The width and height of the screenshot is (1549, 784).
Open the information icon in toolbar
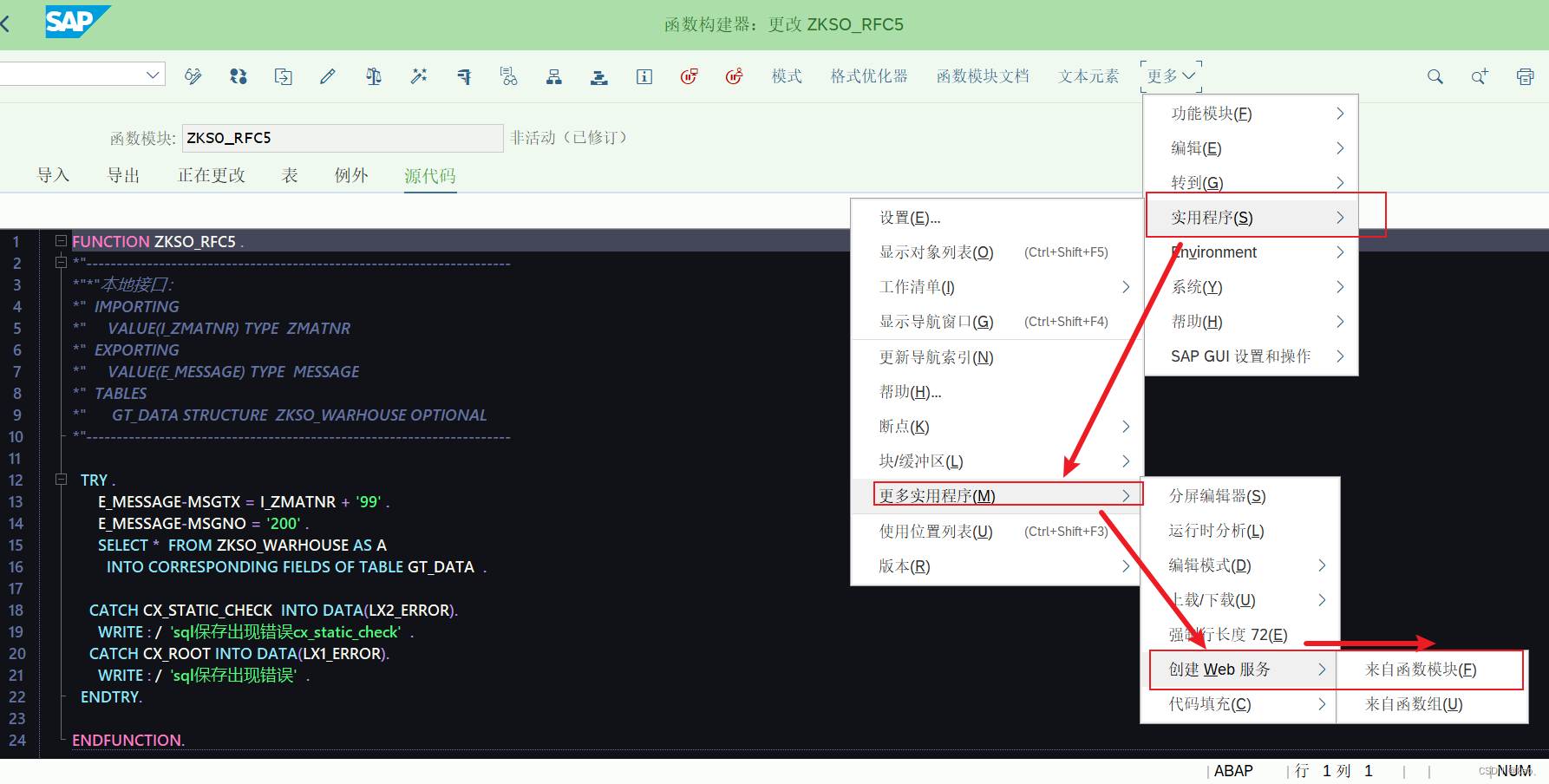tap(644, 76)
